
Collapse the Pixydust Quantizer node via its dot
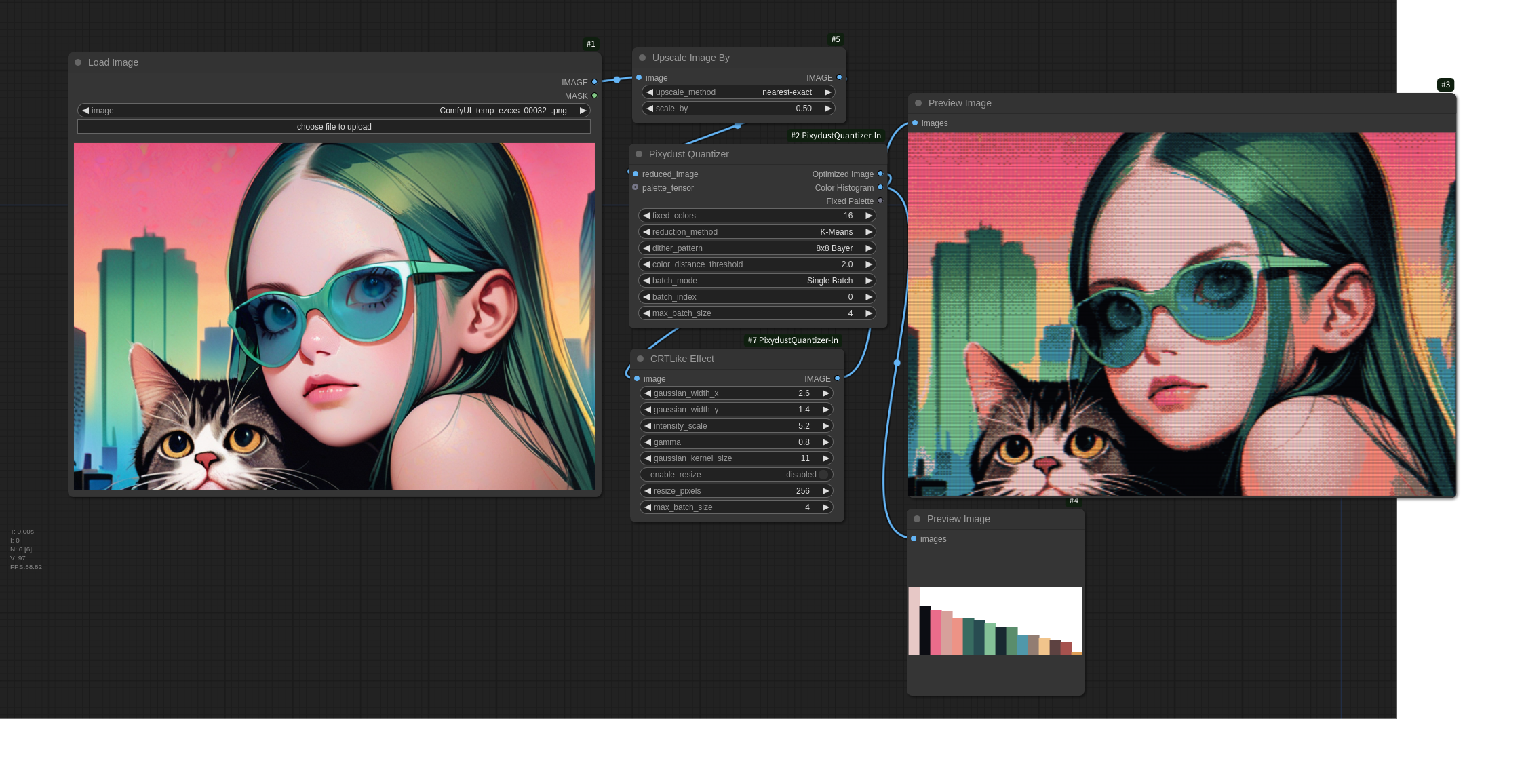click(x=639, y=154)
